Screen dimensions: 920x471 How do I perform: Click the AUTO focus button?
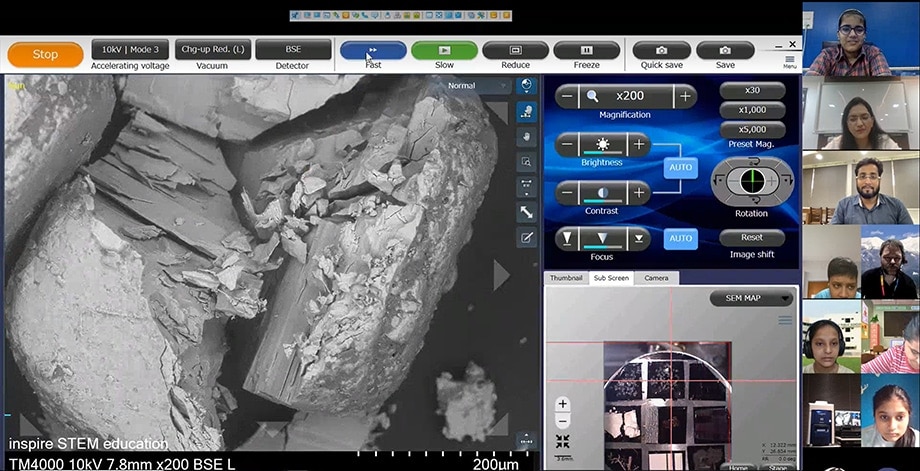(681, 238)
